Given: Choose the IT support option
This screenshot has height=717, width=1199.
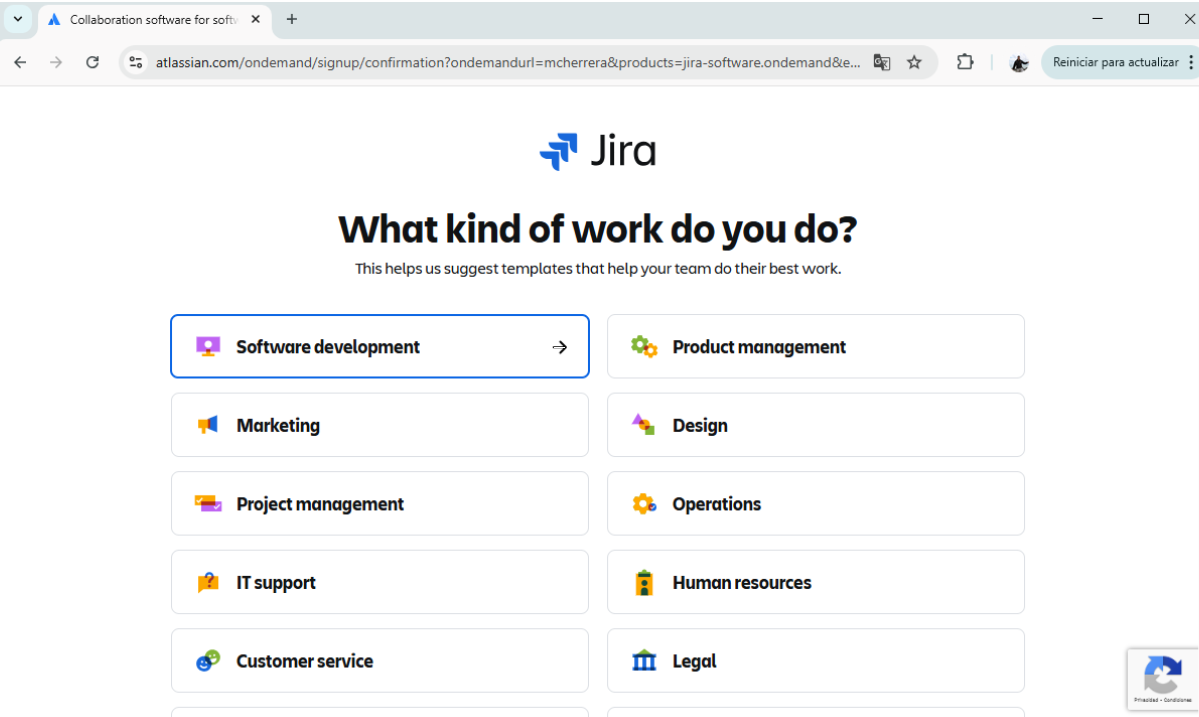Looking at the screenshot, I should tap(276, 583).
